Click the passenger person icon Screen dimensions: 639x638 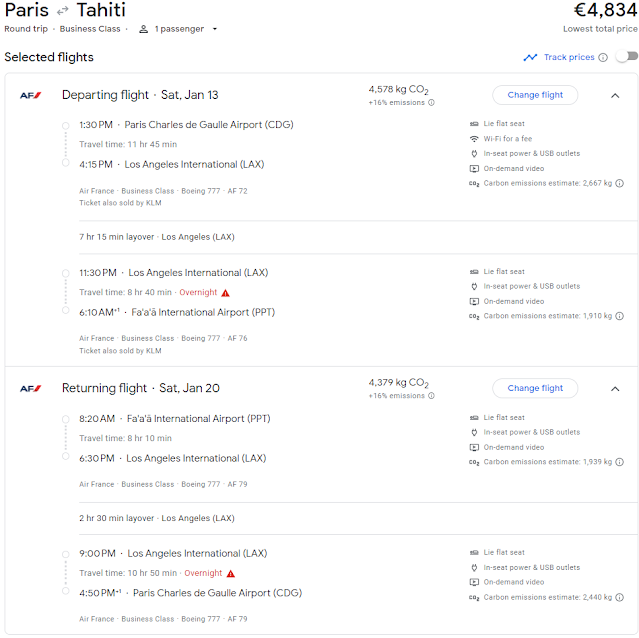(x=143, y=29)
